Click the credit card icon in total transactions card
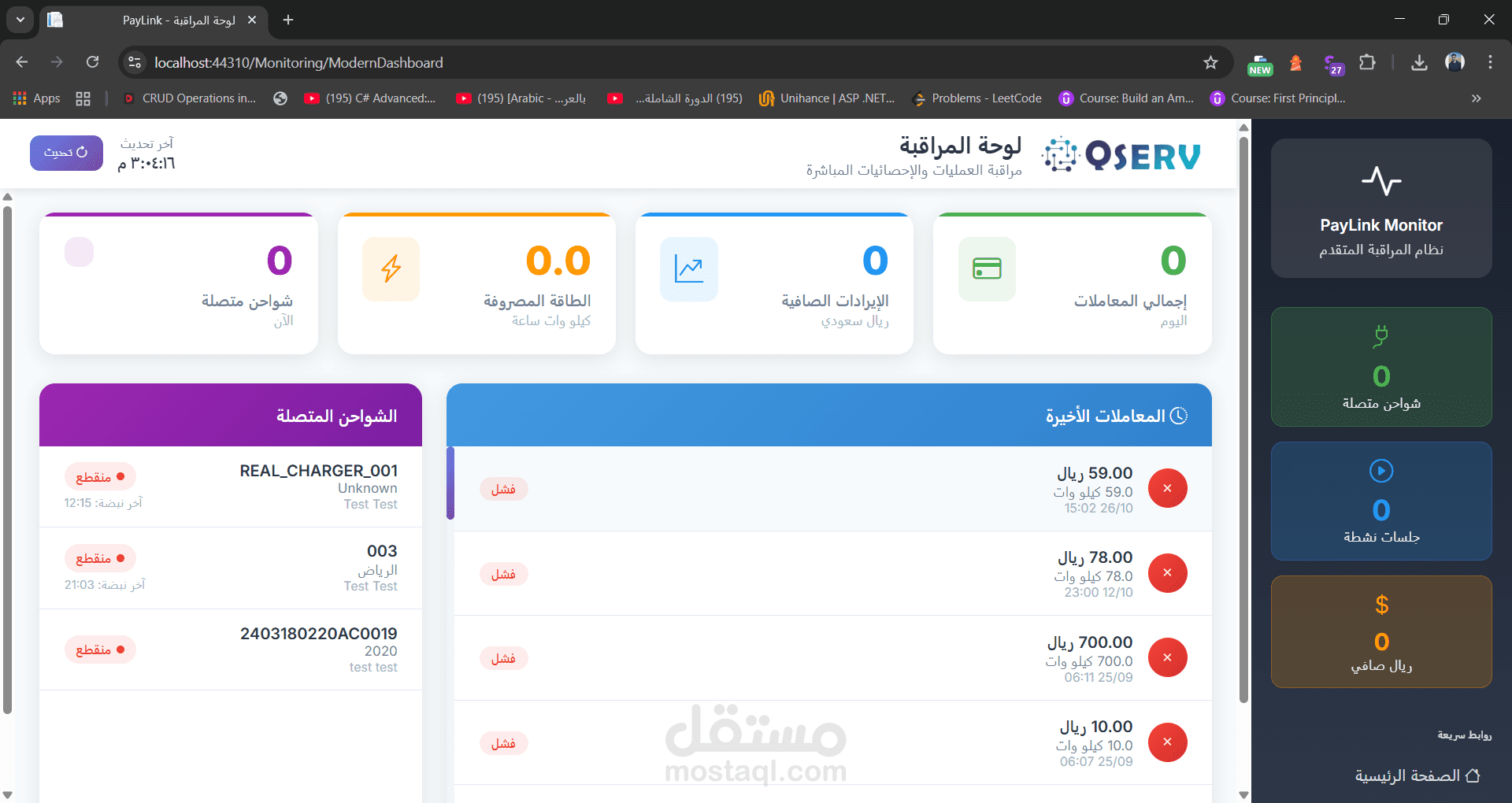The height and width of the screenshot is (803, 1512). (987, 269)
